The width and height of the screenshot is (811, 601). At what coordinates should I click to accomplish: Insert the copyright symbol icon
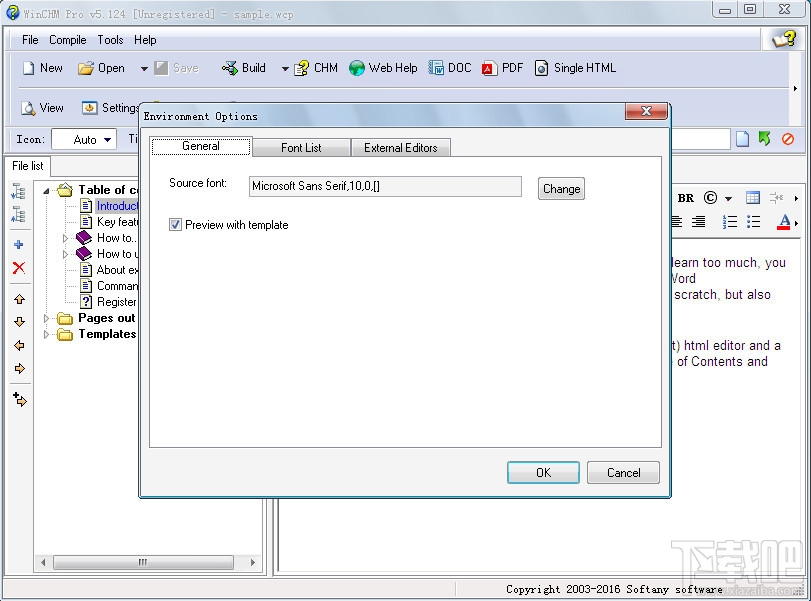pyautogui.click(x=711, y=198)
